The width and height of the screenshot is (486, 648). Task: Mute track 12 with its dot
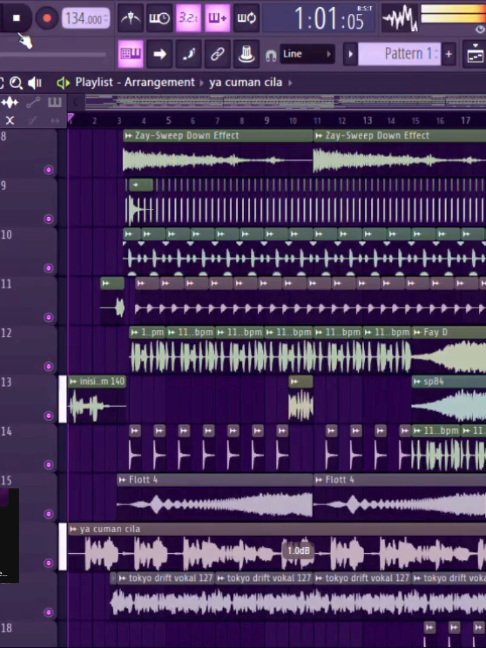coord(48,367)
